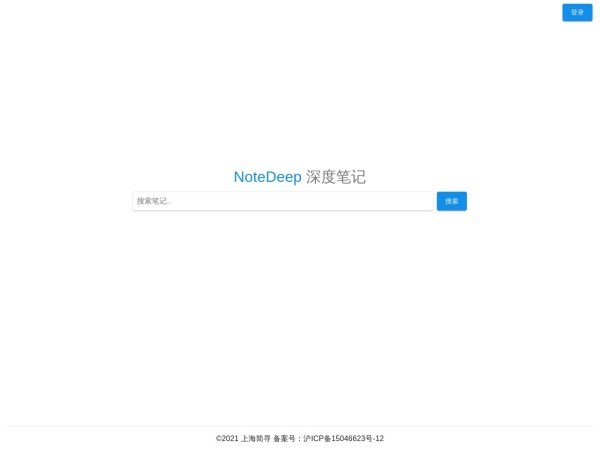Click the NoteDeep blue title text

tap(267, 177)
